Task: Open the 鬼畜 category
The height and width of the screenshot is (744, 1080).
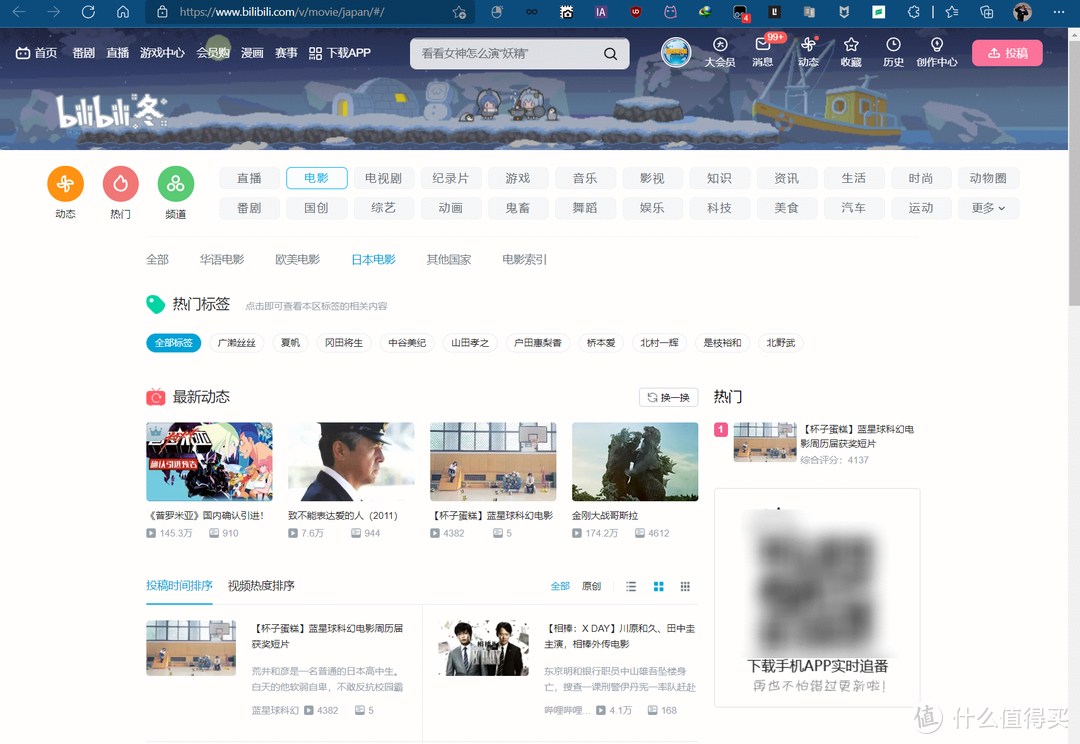Action: [x=517, y=208]
